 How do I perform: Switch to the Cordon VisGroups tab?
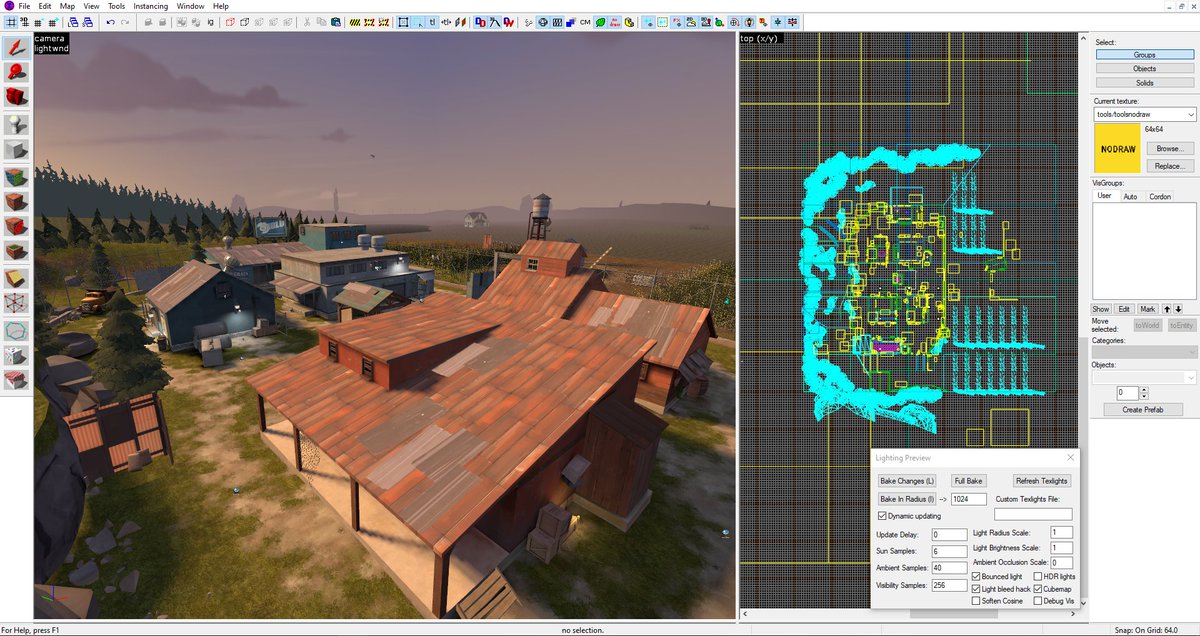[x=1160, y=197]
